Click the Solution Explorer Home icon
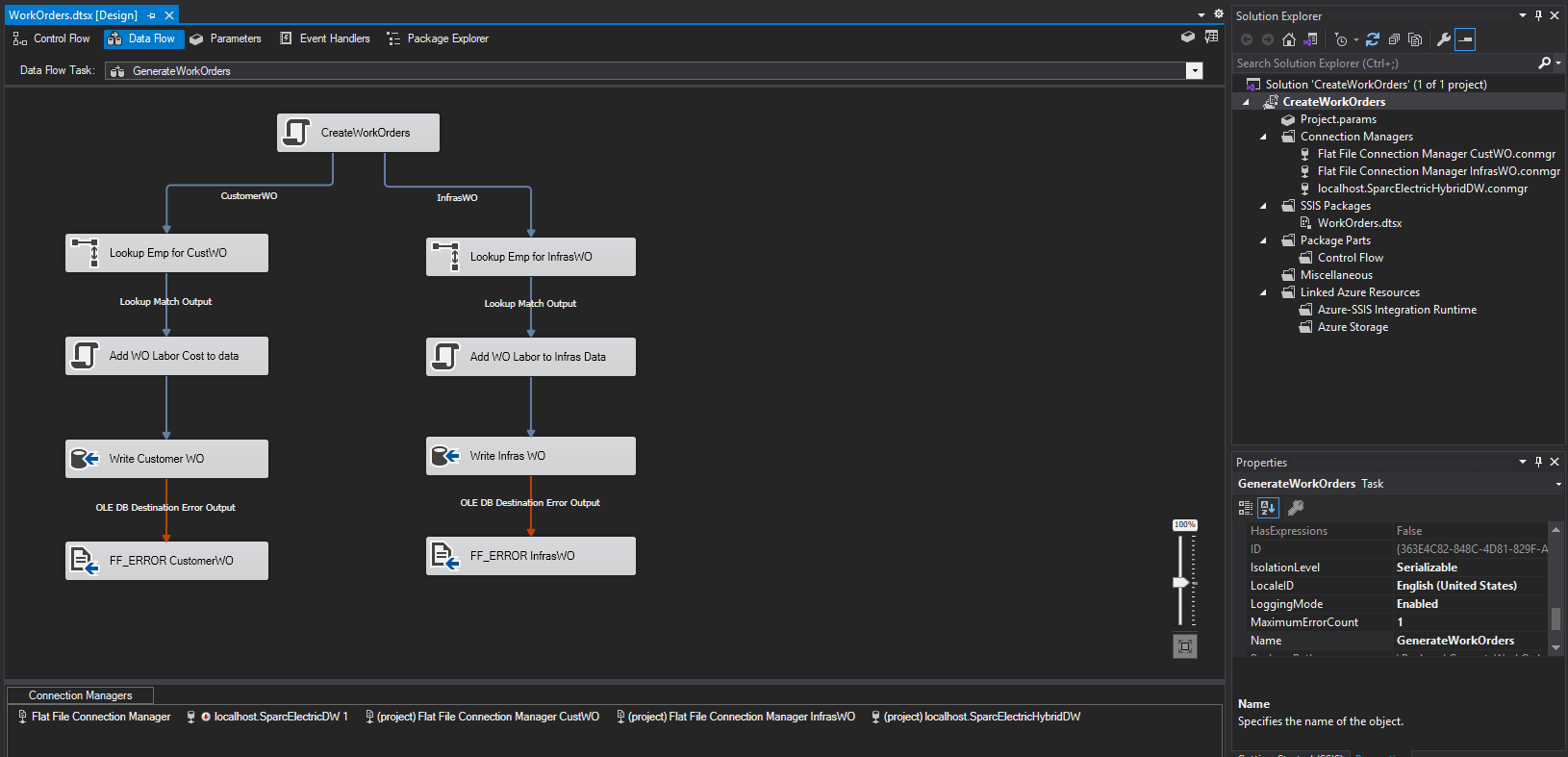Screen dimensions: 1568x757 click(x=1289, y=39)
